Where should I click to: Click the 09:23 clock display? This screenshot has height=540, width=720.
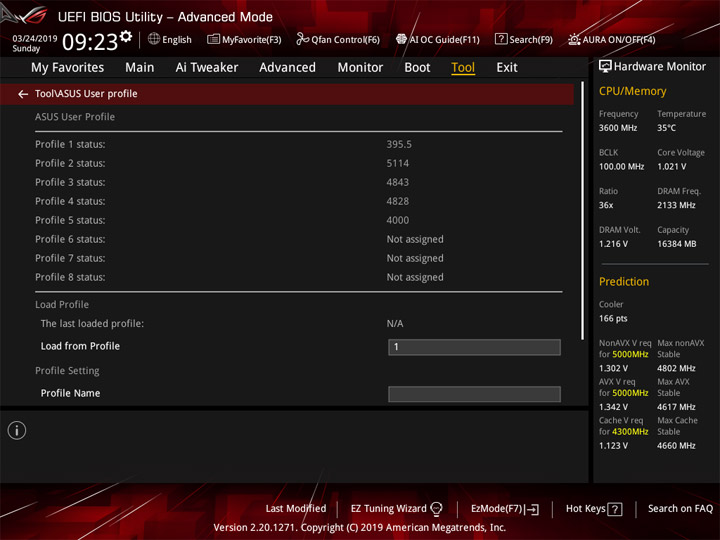tap(90, 42)
